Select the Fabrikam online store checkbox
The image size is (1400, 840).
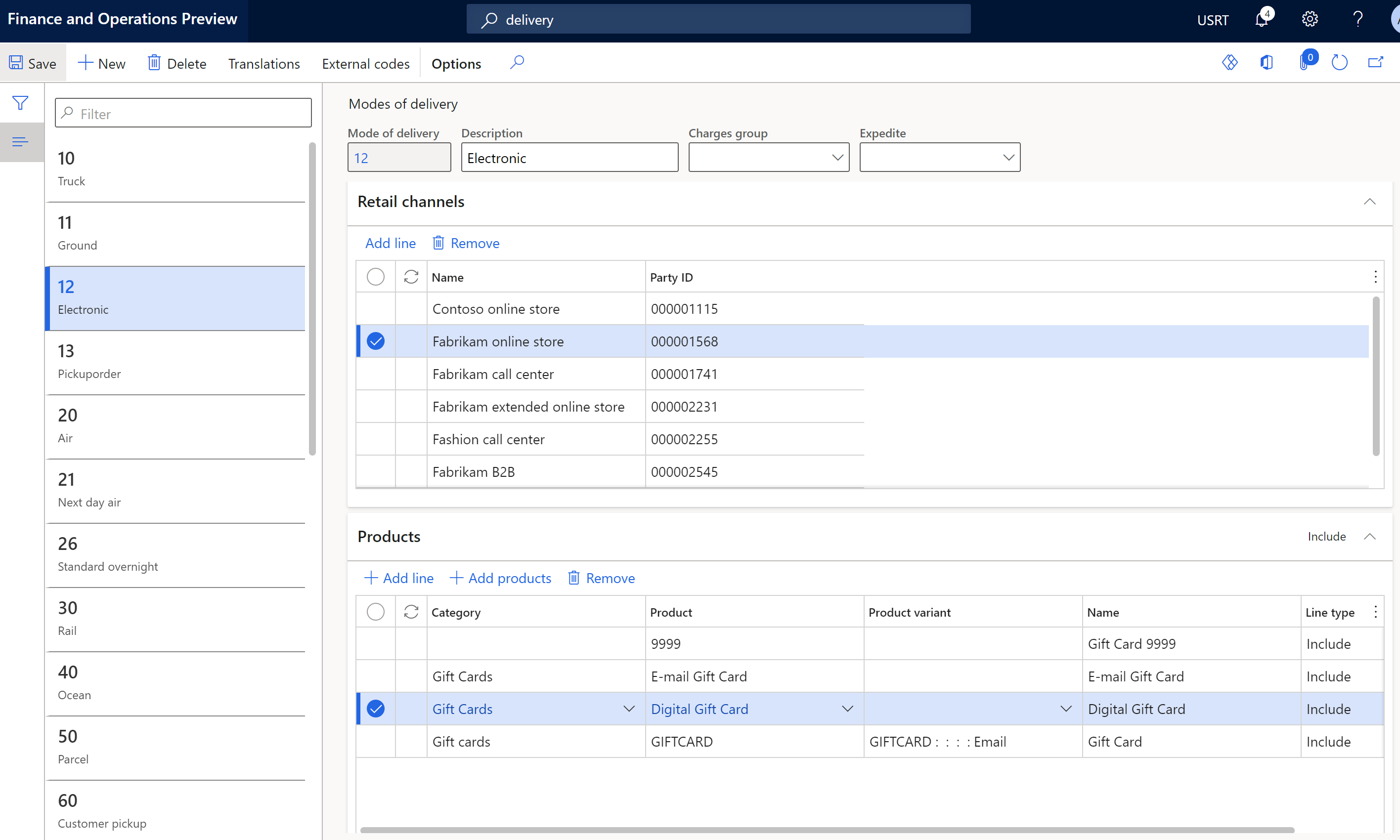377,341
